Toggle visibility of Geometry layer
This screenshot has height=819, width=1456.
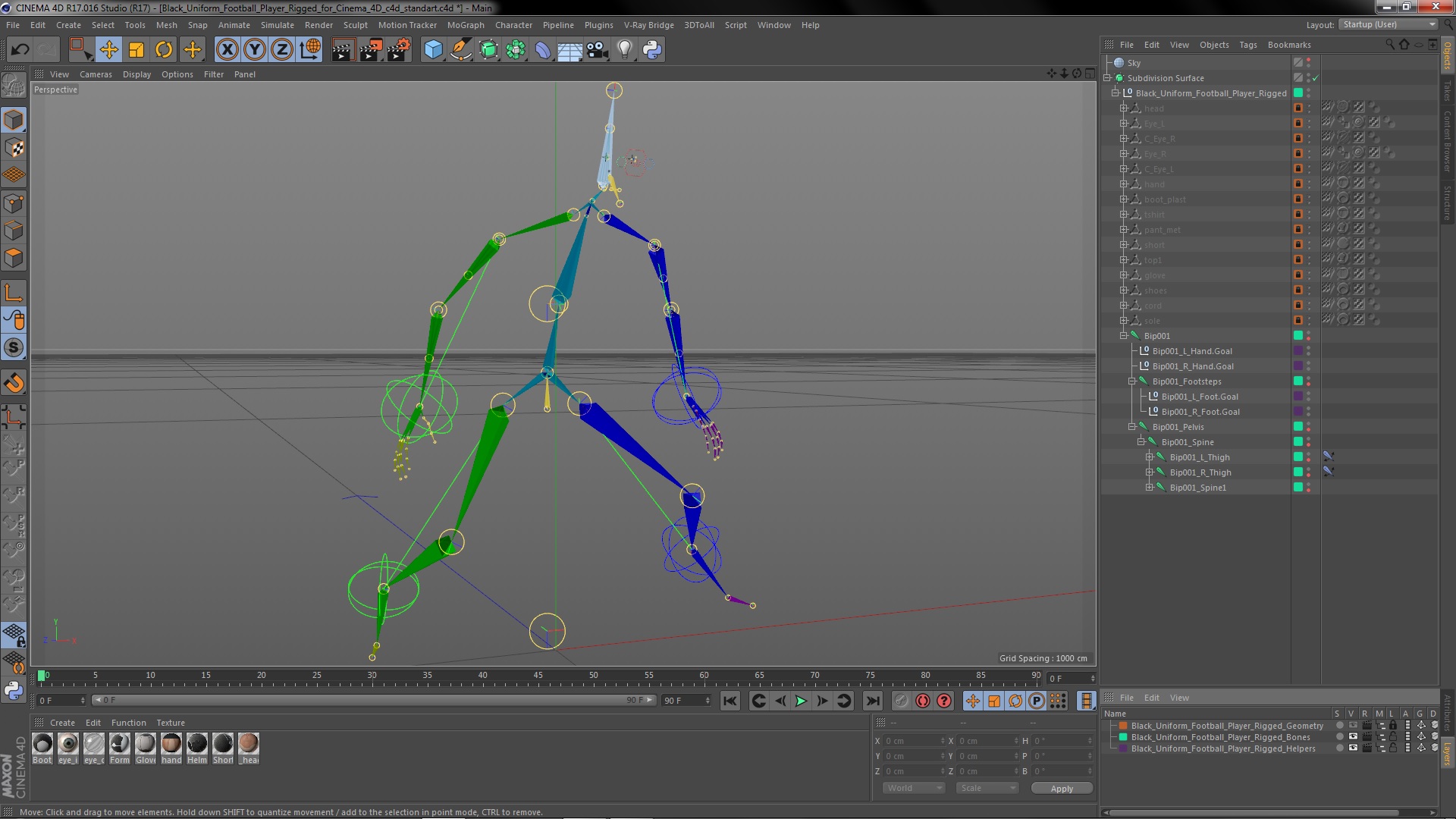[1353, 726]
